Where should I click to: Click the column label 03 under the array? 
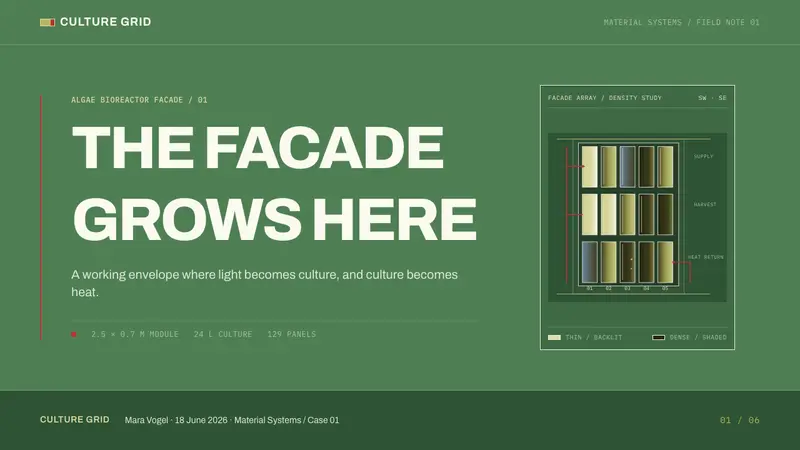click(x=628, y=288)
